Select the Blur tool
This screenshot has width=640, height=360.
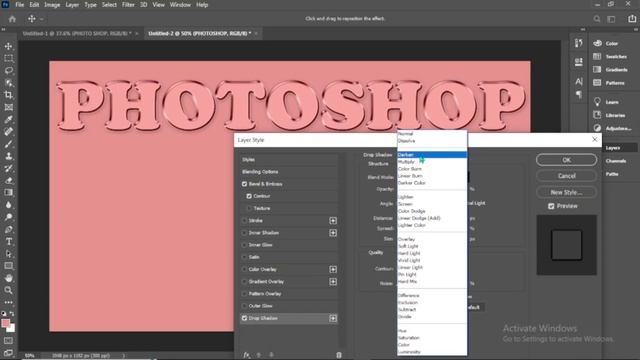(x=9, y=205)
